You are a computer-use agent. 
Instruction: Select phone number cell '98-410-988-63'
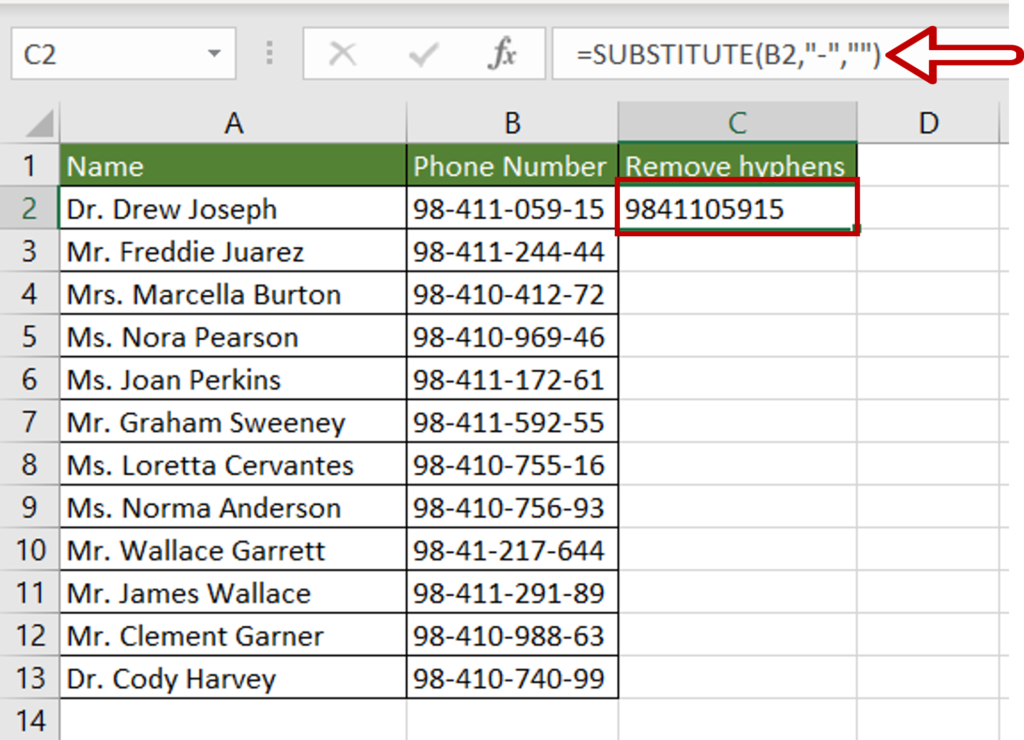pos(512,635)
